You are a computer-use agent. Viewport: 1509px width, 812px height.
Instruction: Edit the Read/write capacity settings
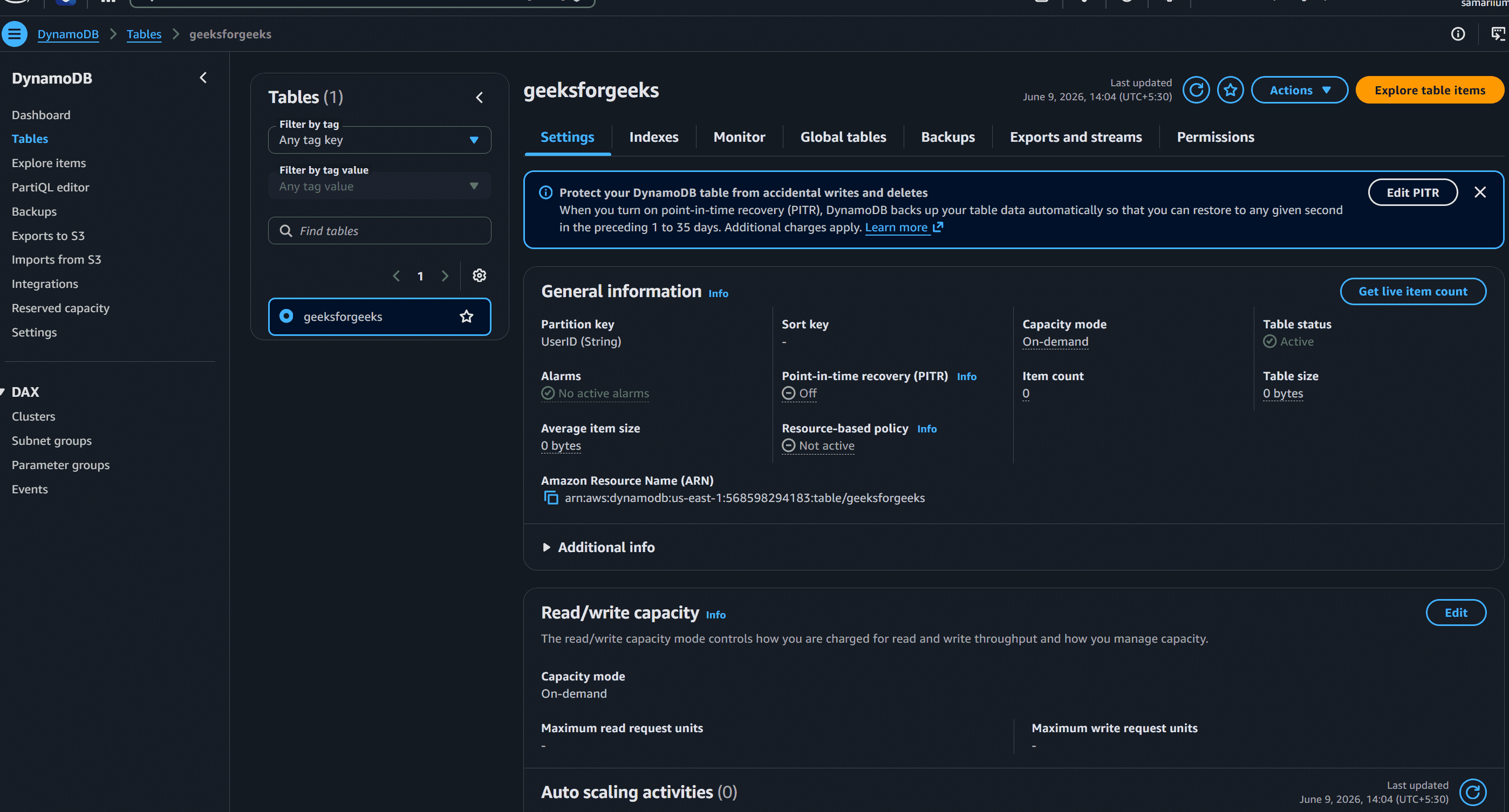click(1456, 613)
